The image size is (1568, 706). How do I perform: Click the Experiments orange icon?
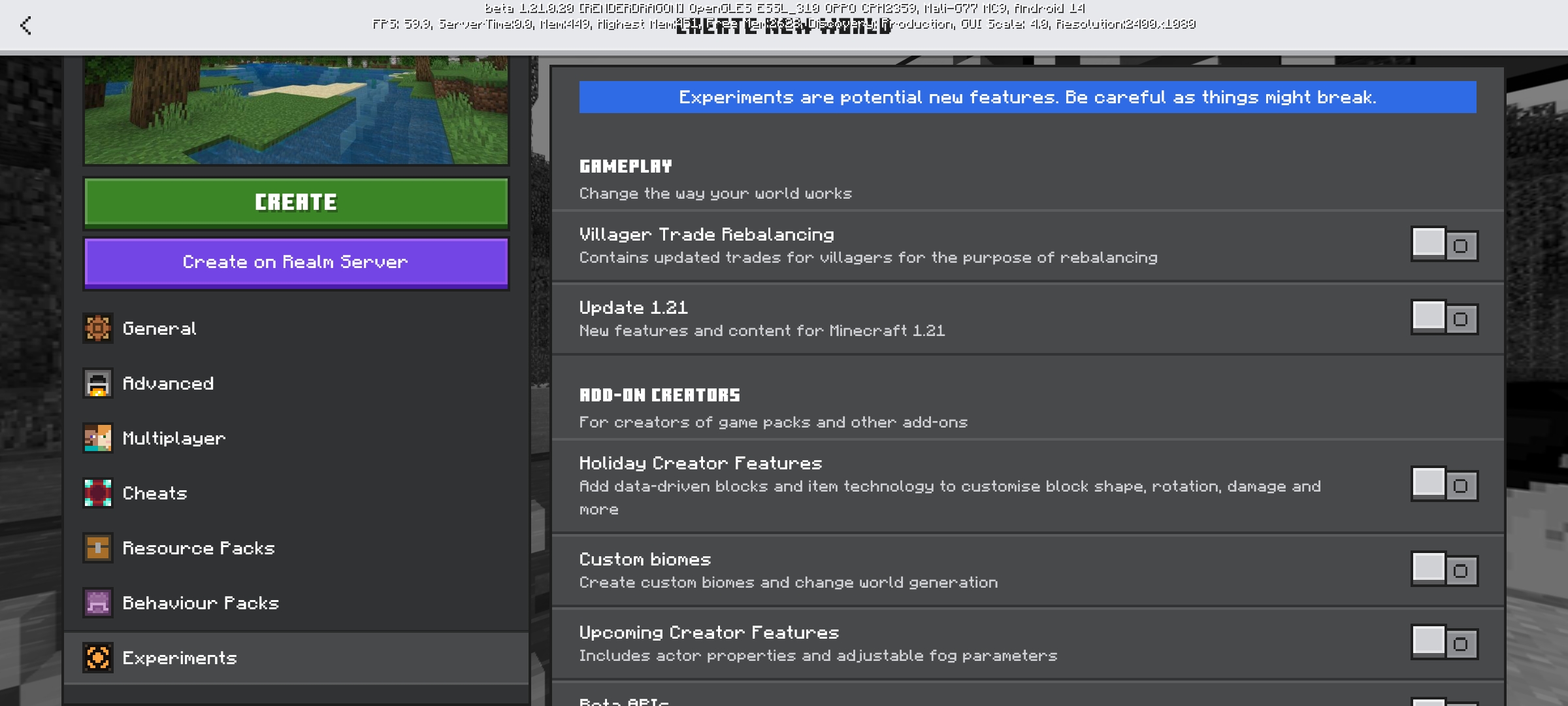[98, 658]
